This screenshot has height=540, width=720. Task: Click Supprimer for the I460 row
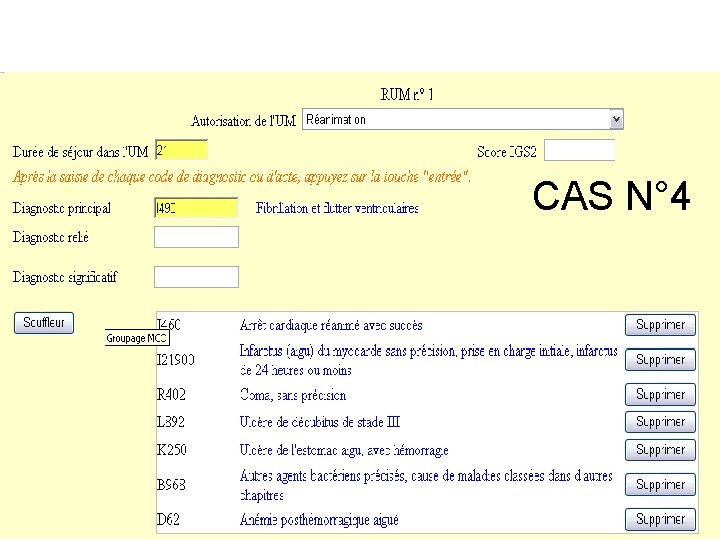(x=660, y=325)
